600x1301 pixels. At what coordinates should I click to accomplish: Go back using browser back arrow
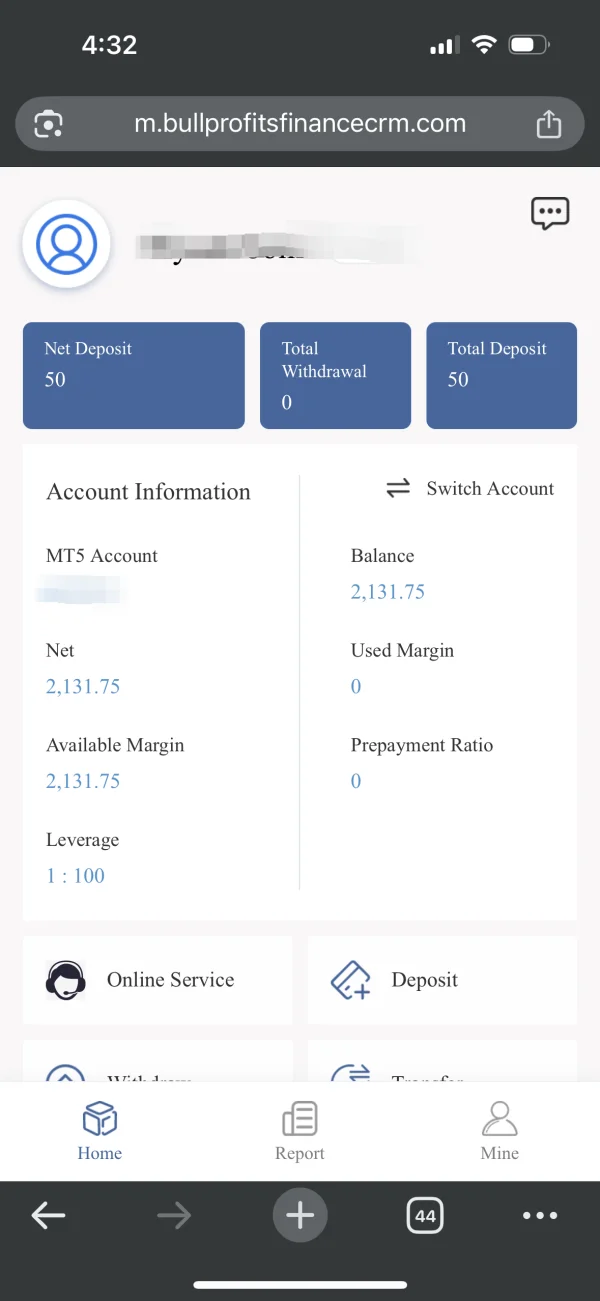pos(48,1216)
